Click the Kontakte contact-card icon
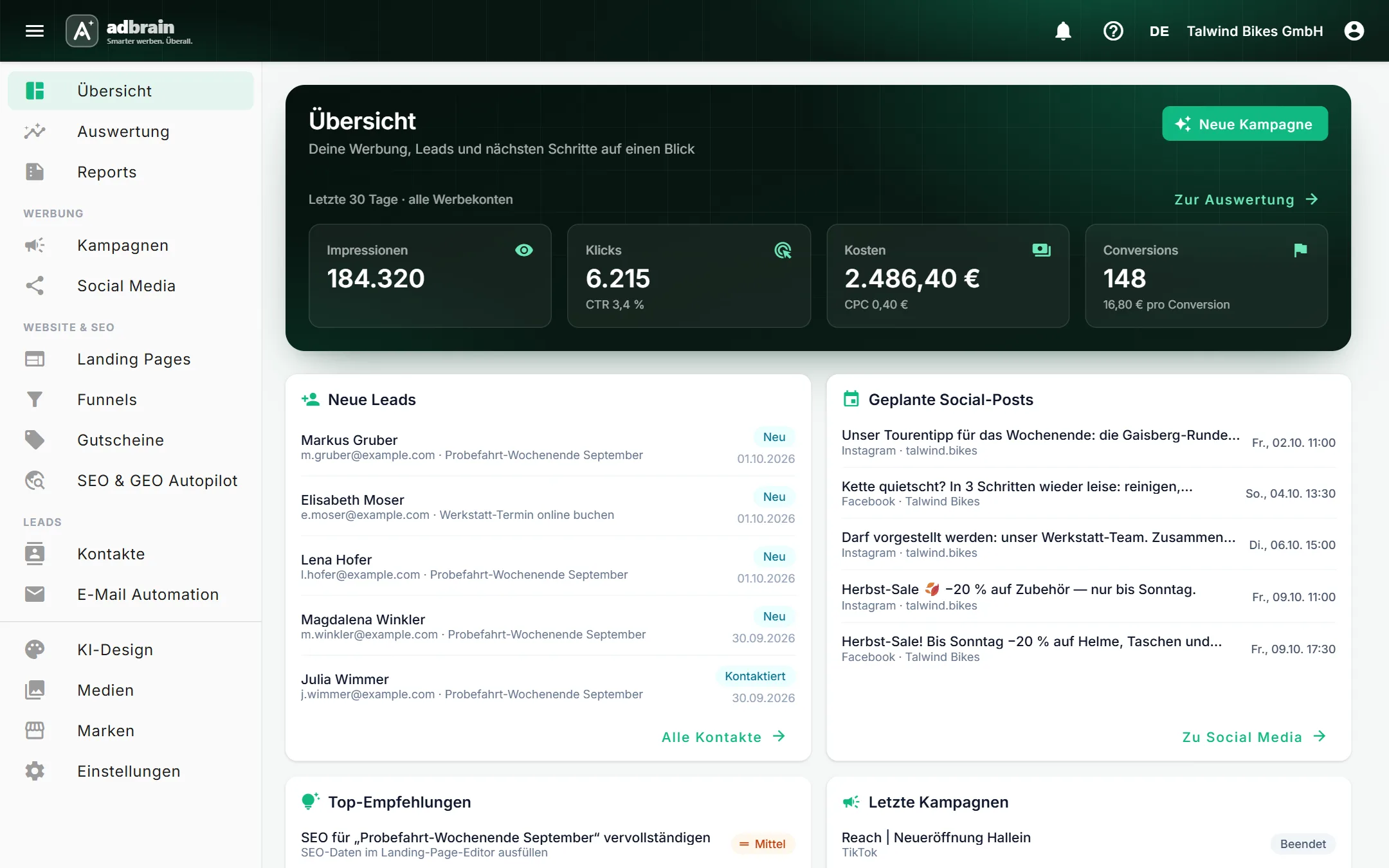1389x868 pixels. 35,554
